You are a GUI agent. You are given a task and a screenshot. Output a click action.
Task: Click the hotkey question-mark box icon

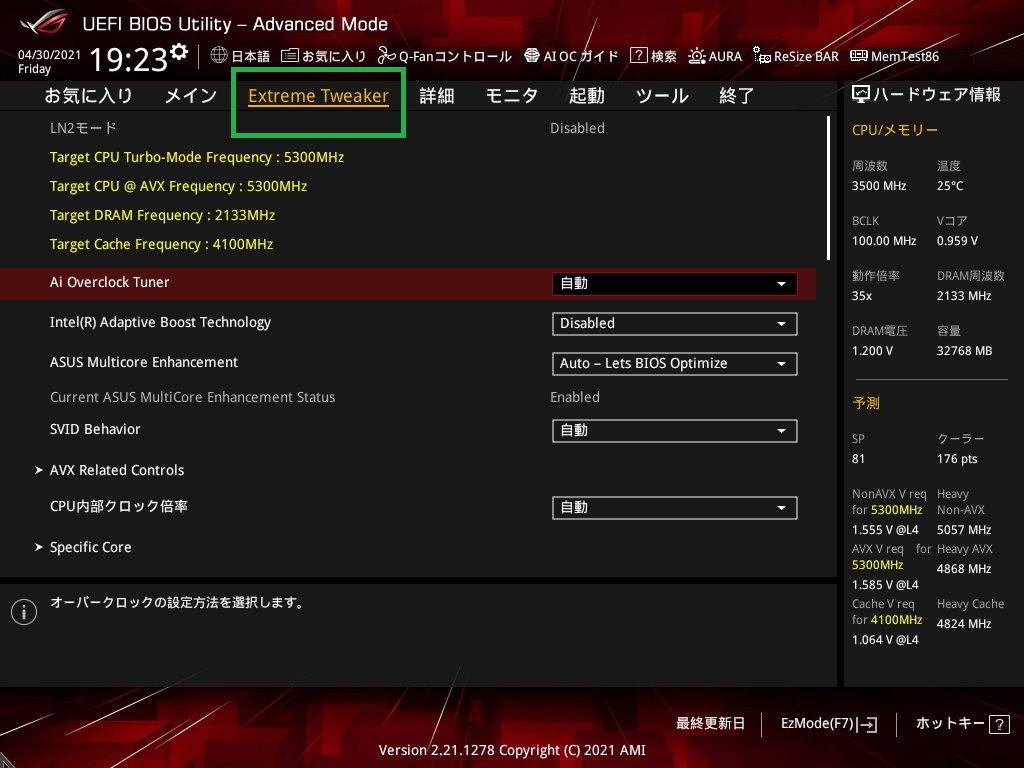[999, 724]
